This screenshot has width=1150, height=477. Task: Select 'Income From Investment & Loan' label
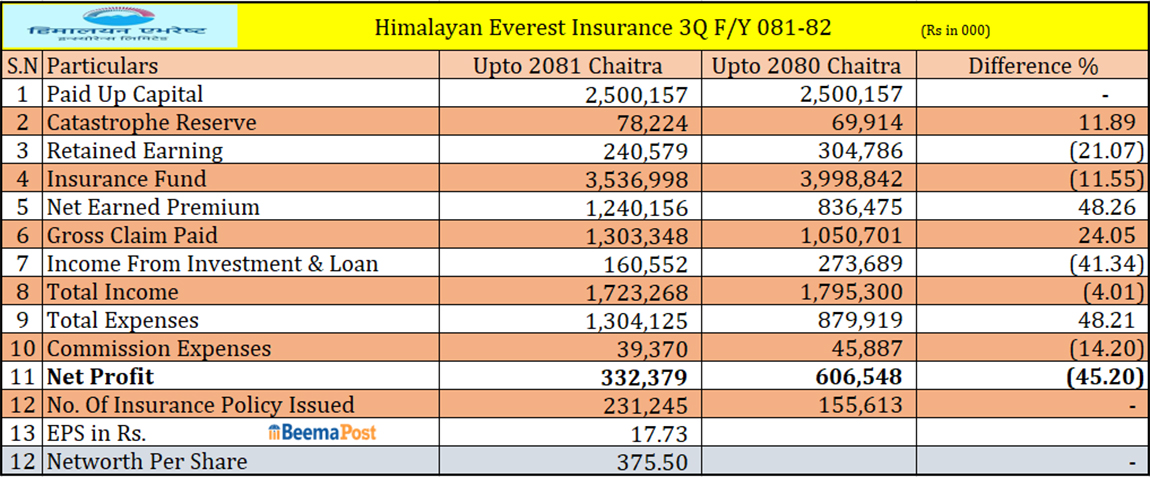pos(213,264)
